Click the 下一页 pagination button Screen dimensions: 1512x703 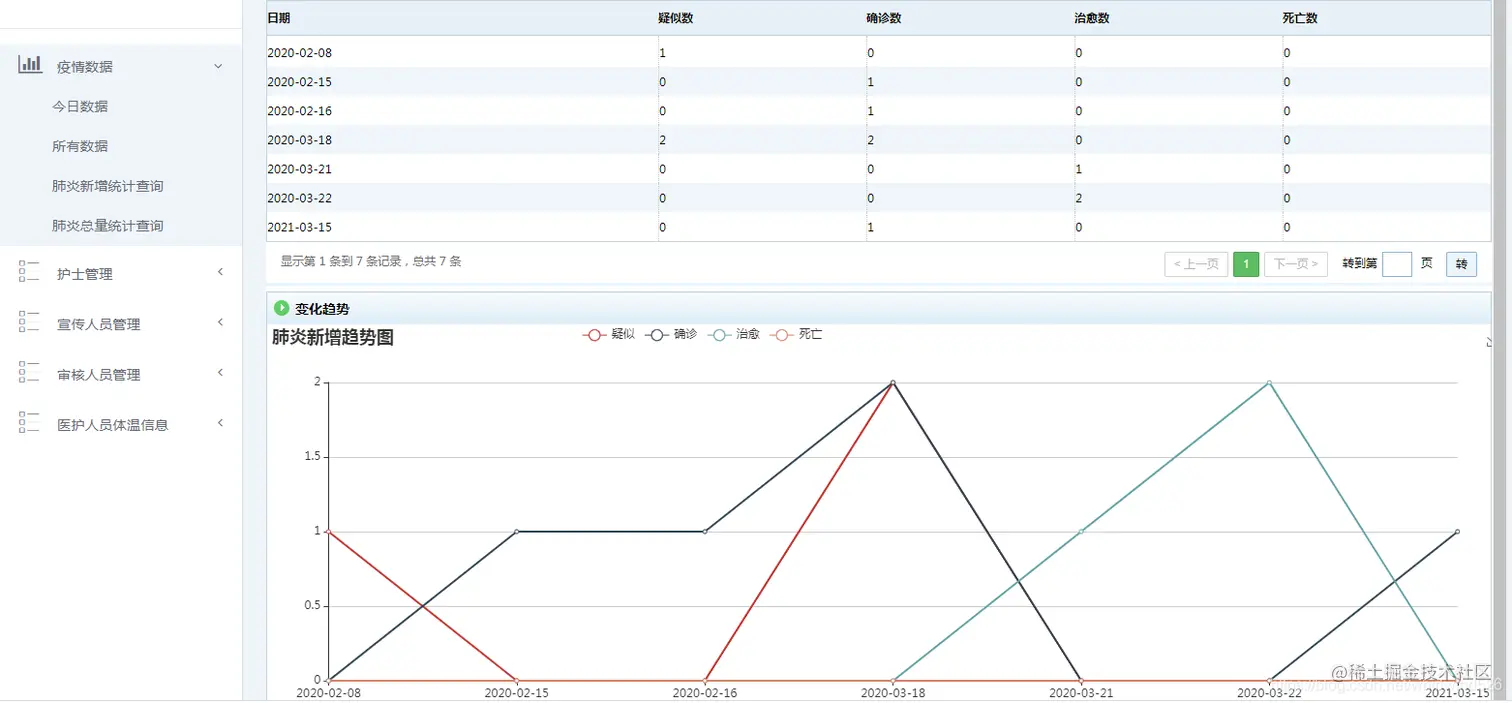(1296, 264)
